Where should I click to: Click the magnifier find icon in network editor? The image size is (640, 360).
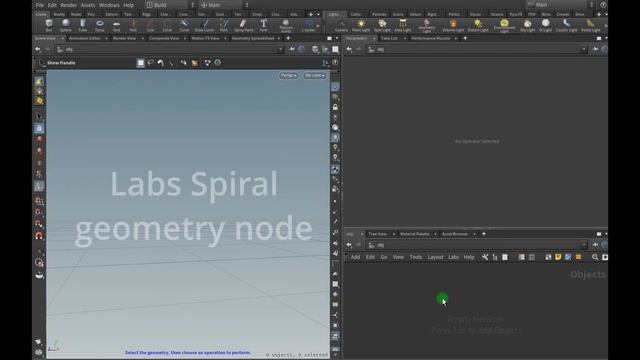[595, 257]
